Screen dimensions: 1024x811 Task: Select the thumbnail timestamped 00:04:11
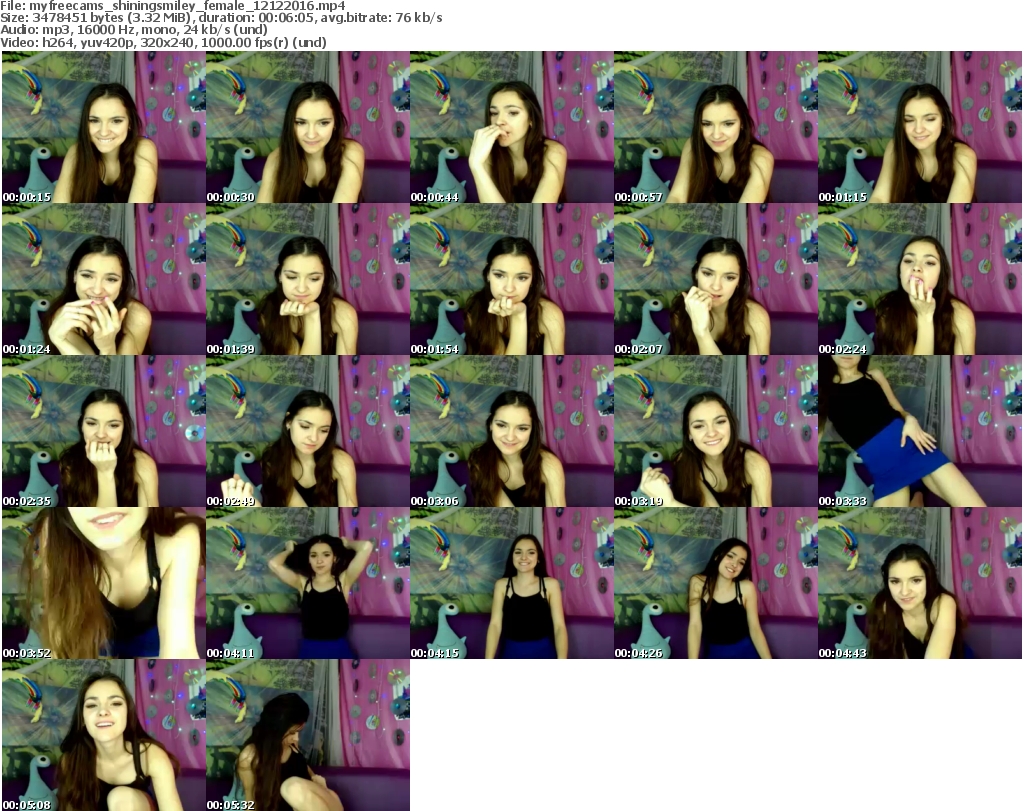(308, 582)
